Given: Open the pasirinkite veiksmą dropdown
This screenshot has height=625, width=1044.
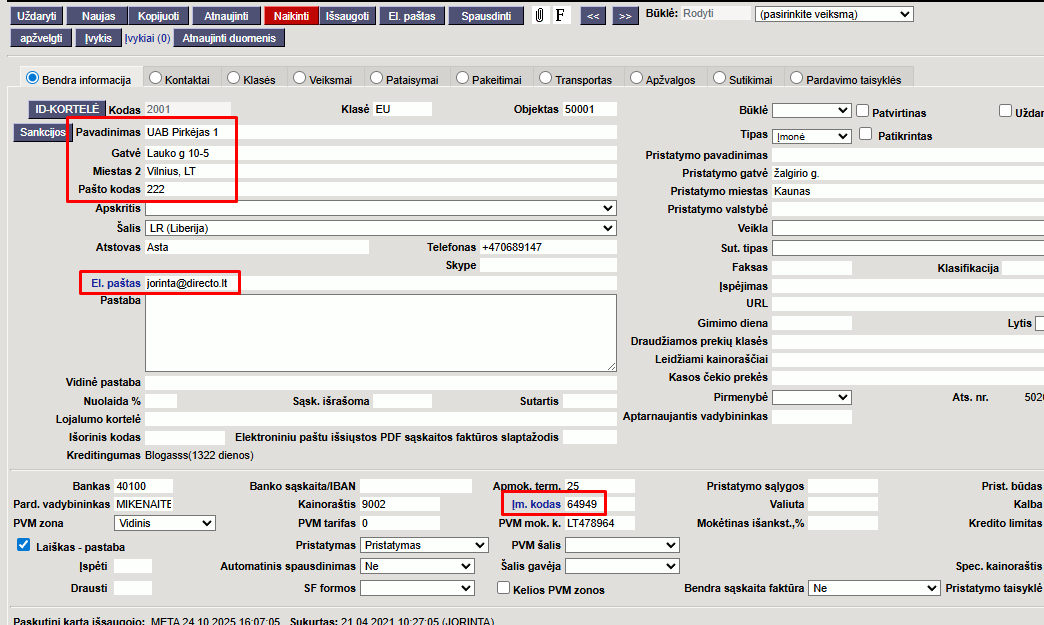Looking at the screenshot, I should coord(834,15).
